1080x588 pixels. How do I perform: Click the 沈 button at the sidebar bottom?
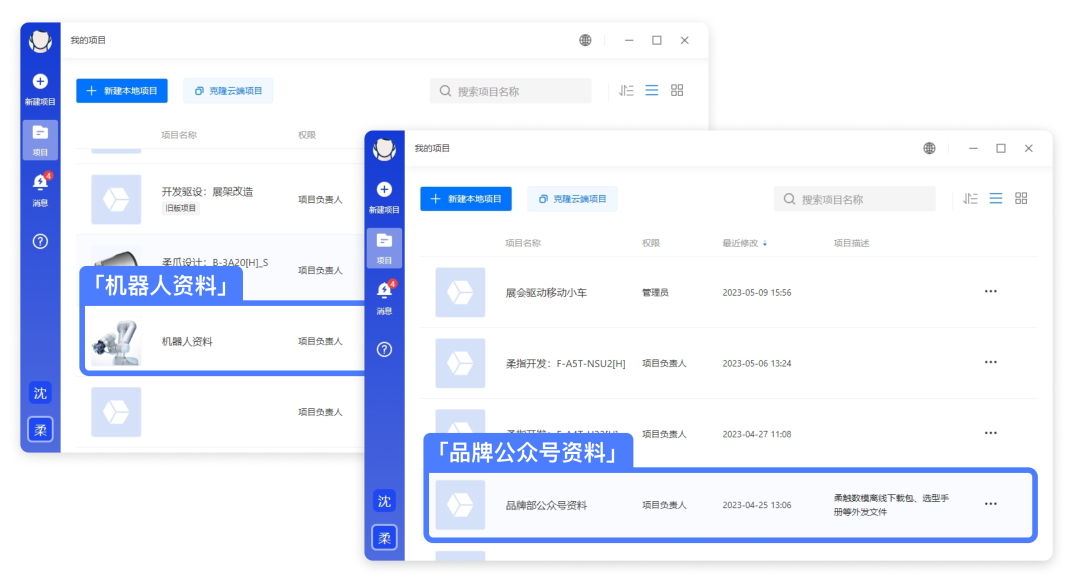[384, 501]
